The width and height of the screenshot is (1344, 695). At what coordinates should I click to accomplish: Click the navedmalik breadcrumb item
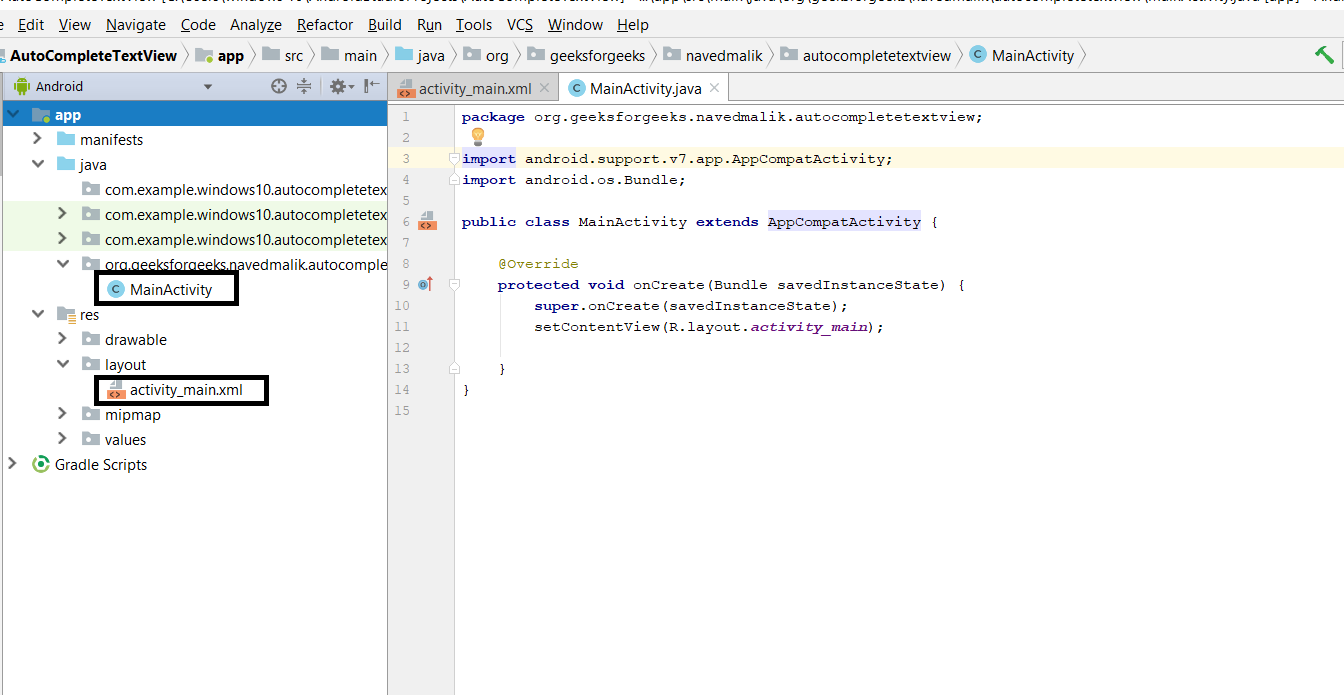(x=712, y=55)
